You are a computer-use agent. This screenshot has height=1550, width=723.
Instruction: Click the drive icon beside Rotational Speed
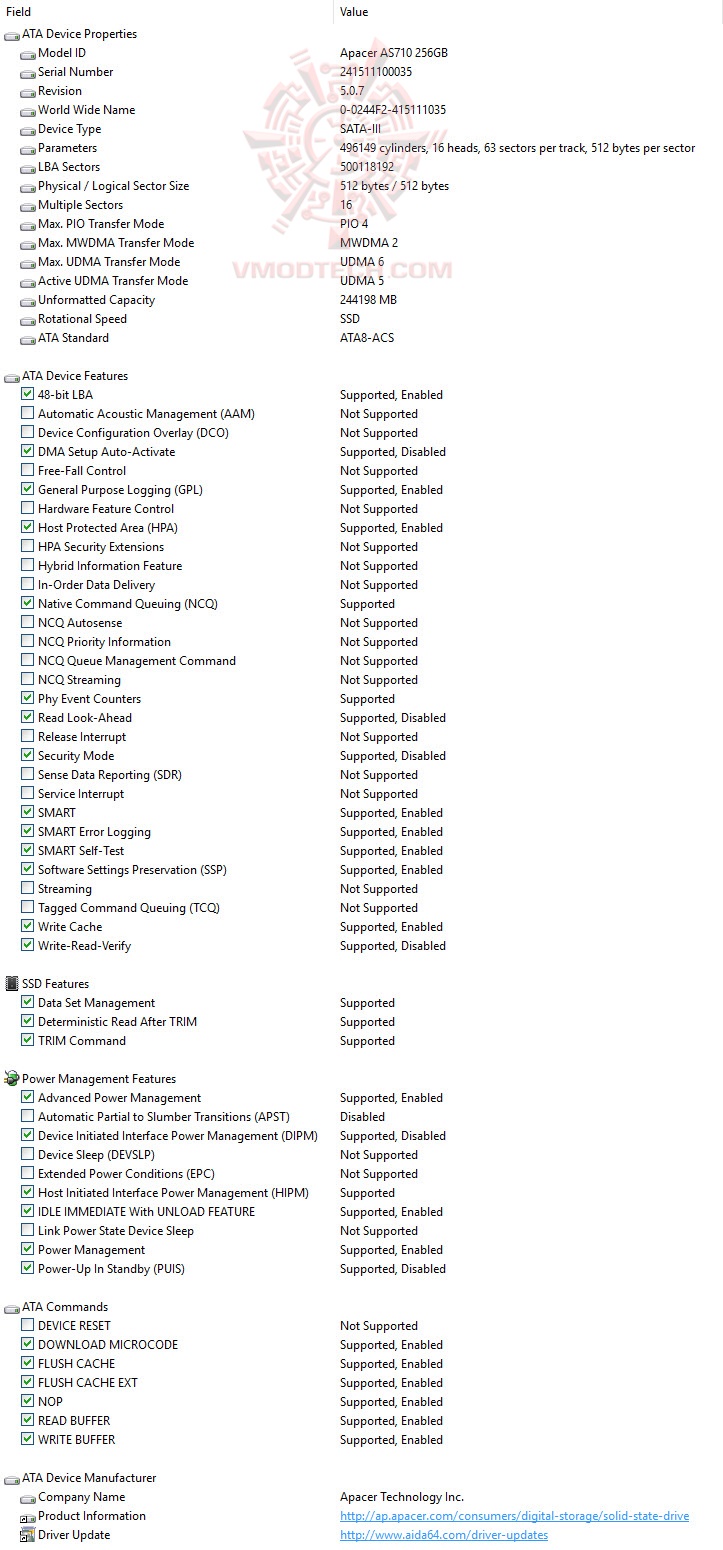coord(28,319)
